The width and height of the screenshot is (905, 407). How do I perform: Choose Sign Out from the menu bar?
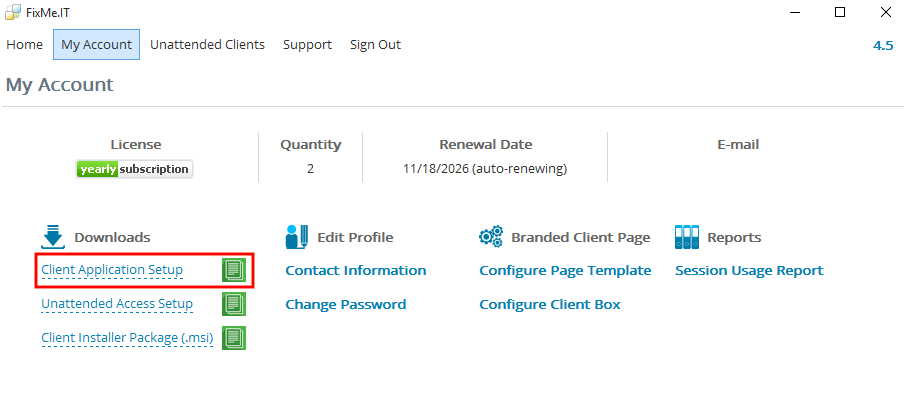[375, 44]
